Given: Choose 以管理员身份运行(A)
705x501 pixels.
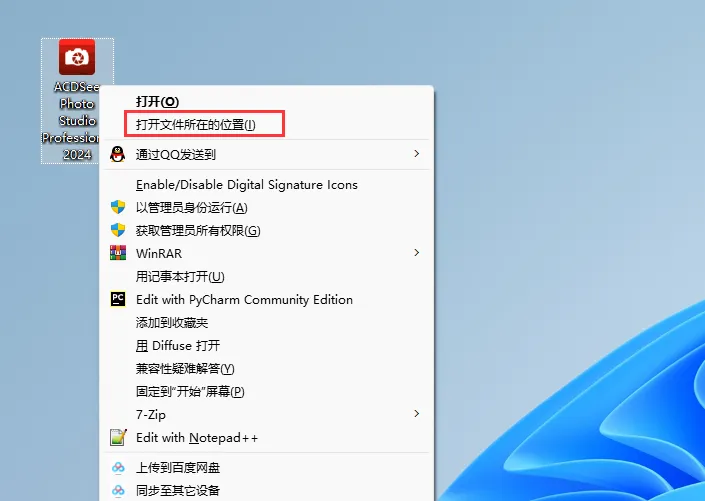Looking at the screenshot, I should pos(267,207).
